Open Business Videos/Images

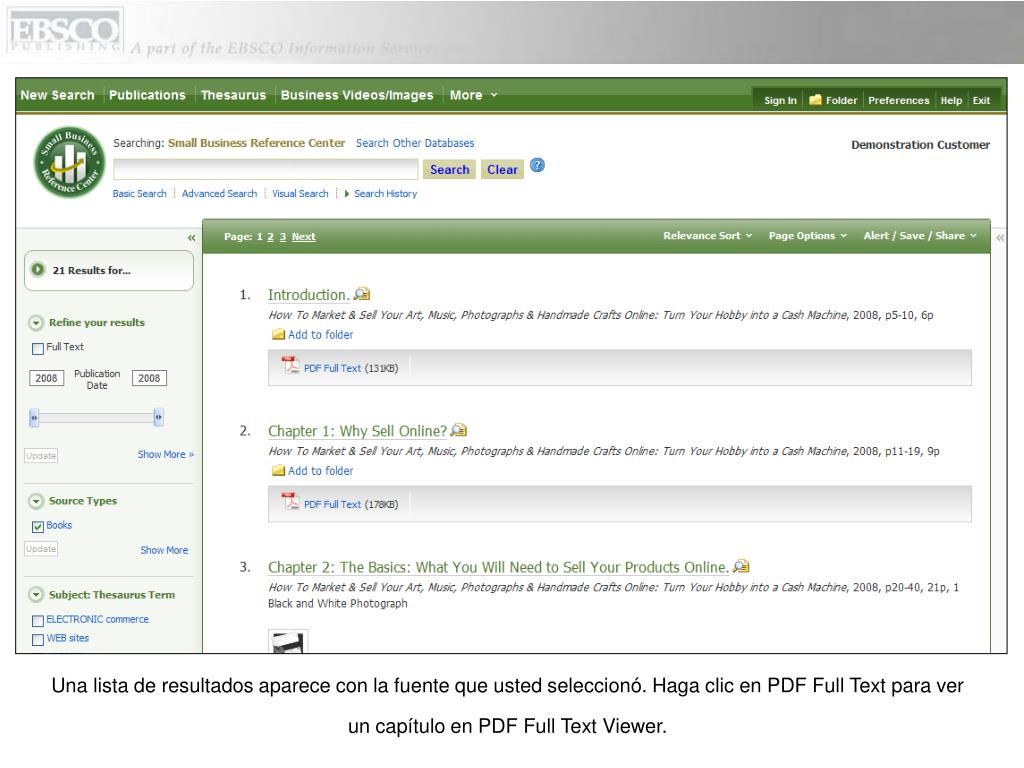pyautogui.click(x=357, y=95)
